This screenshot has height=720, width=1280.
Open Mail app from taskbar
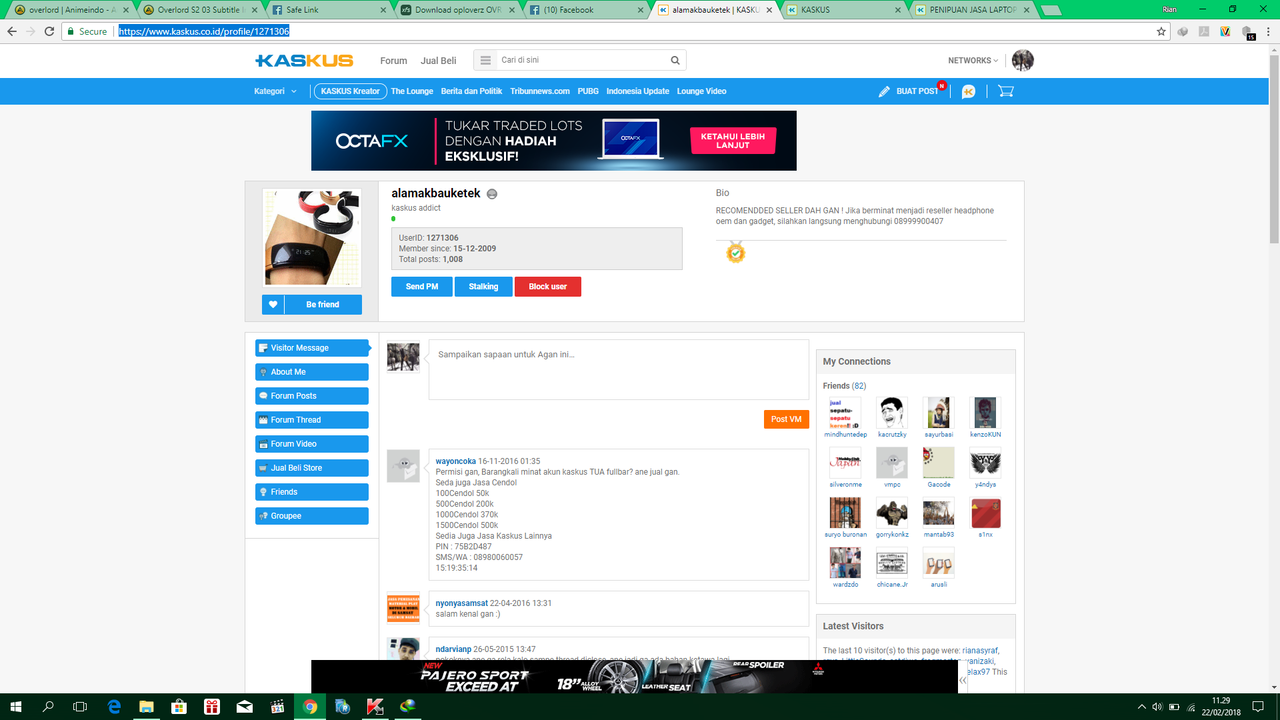[x=245, y=706]
